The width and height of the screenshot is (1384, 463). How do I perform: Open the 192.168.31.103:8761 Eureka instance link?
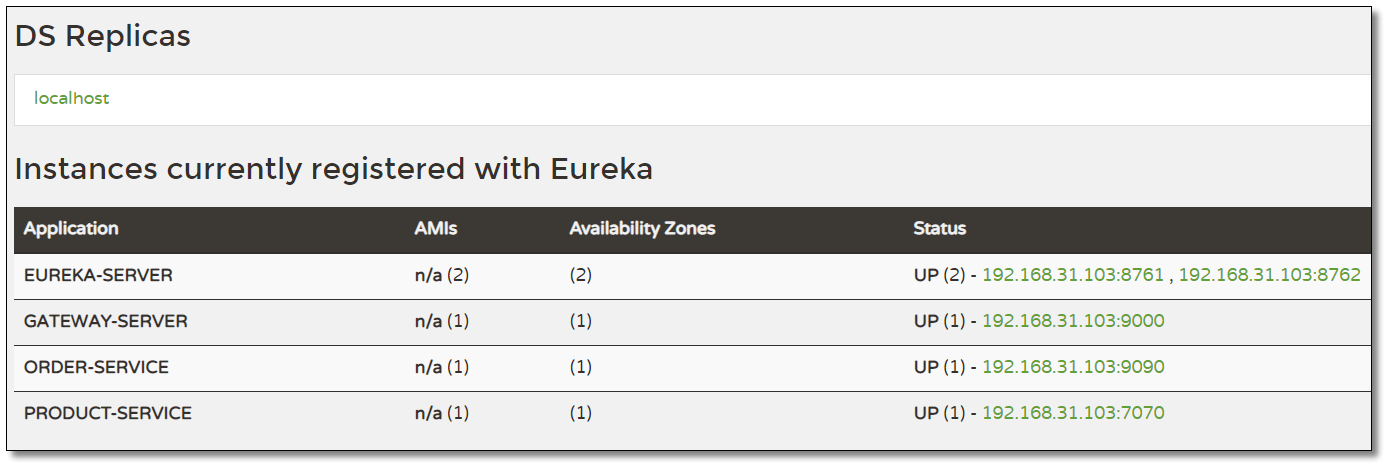pyautogui.click(x=1072, y=275)
